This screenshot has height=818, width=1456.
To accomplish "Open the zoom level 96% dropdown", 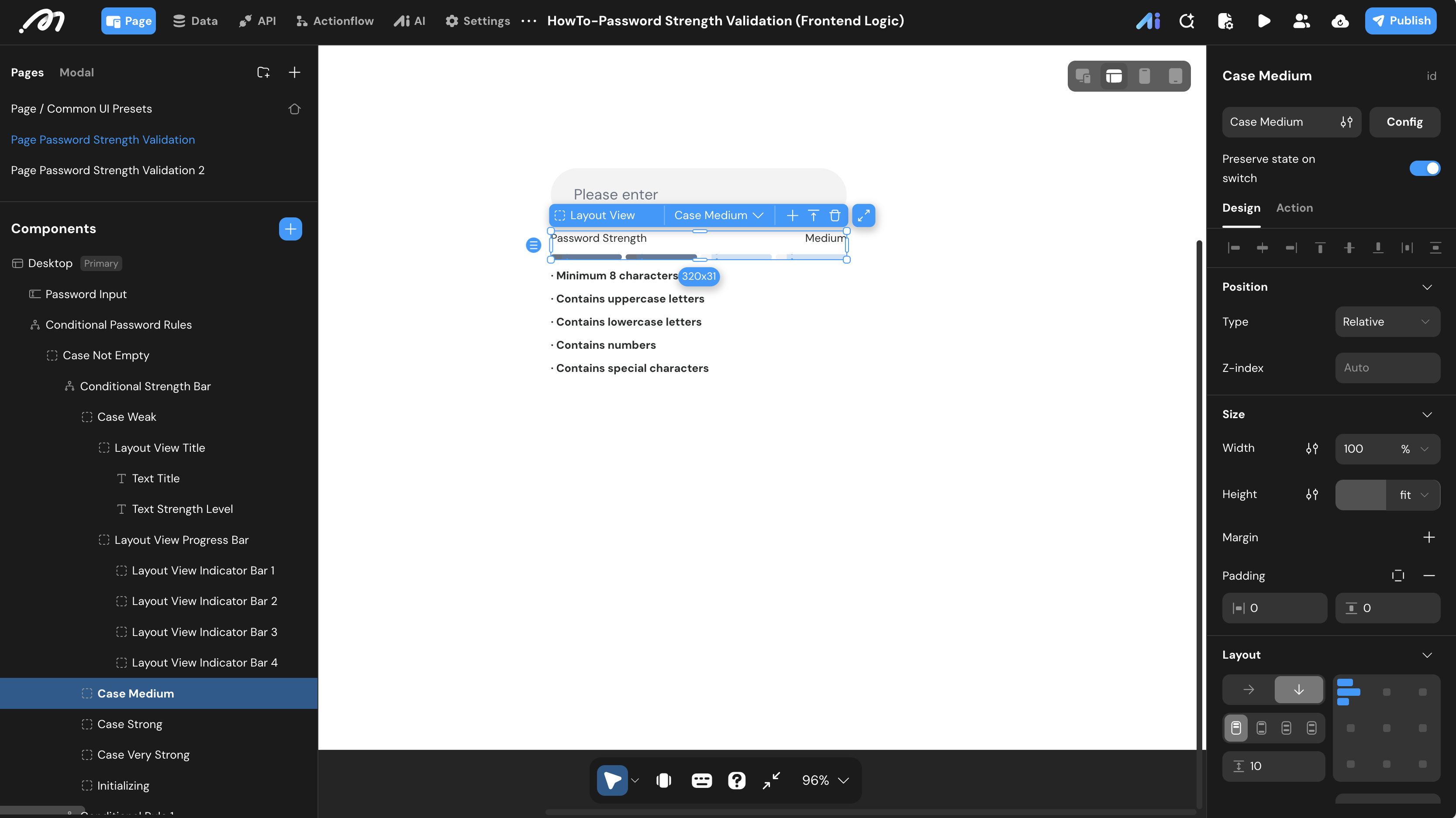I will tap(825, 781).
